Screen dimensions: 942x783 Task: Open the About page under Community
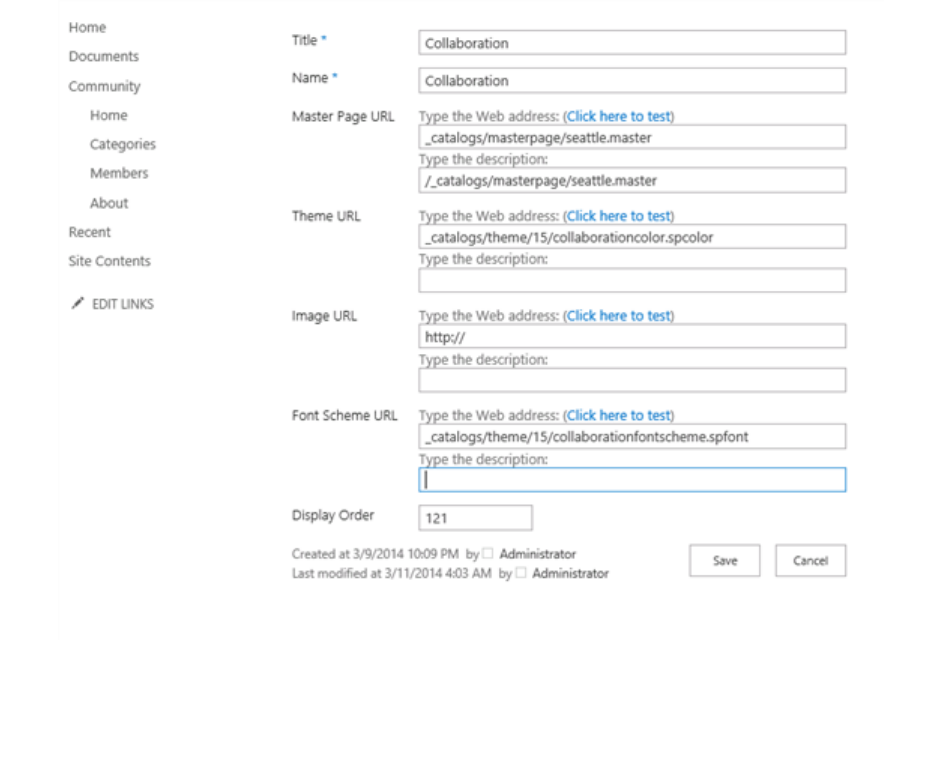tap(109, 203)
